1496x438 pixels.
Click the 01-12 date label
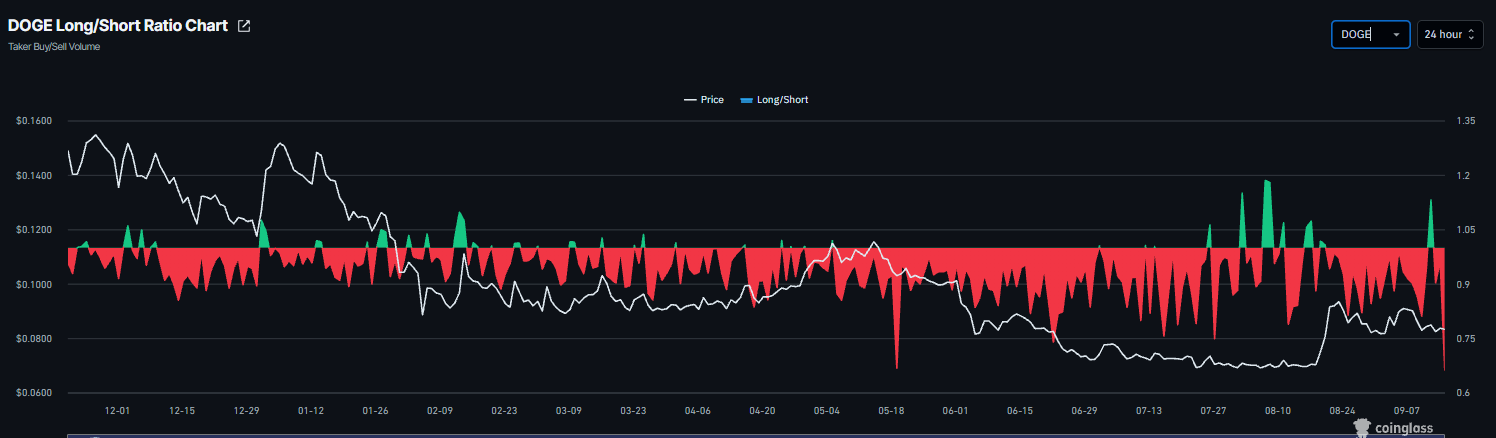[311, 411]
